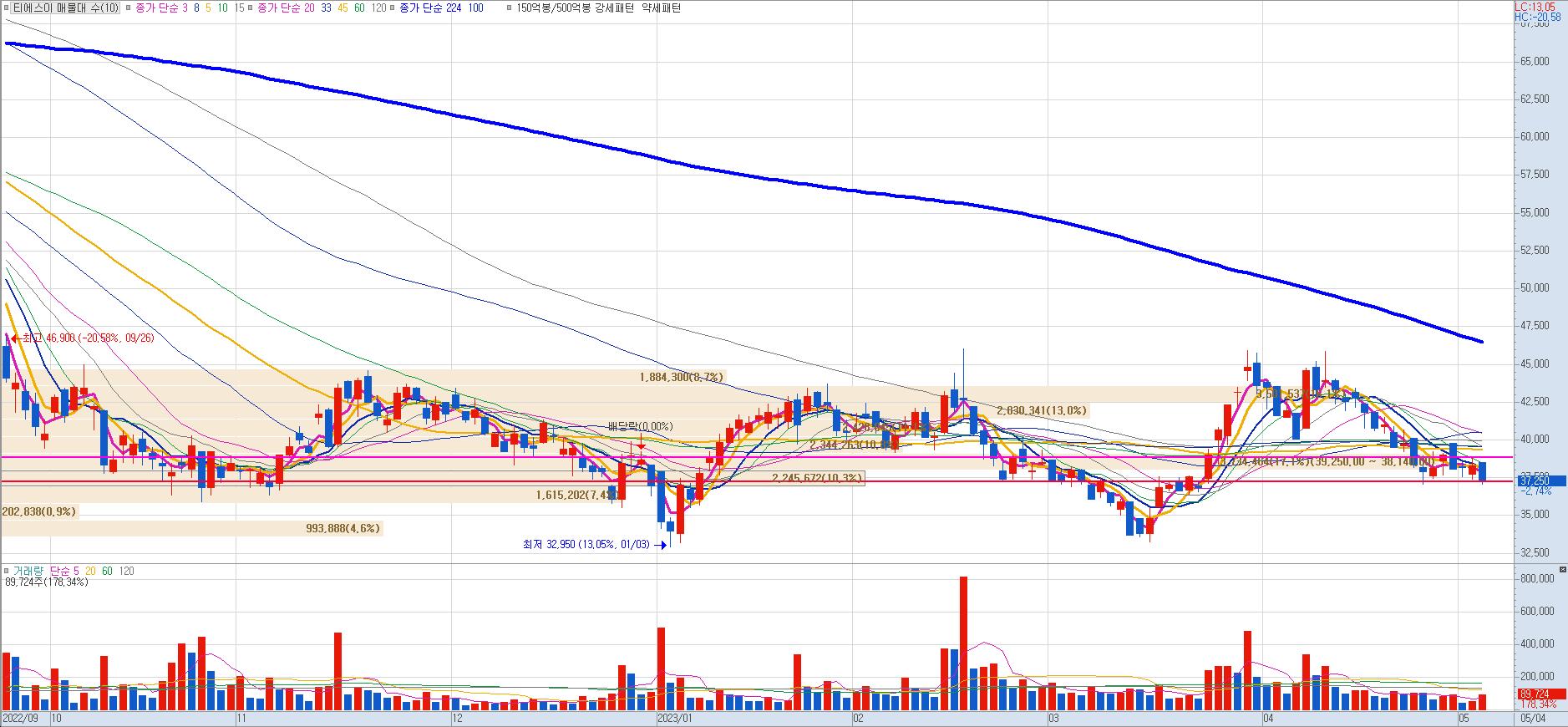This screenshot has height=727, width=1568.
Task: Click the LC:13.05 indicator
Action: tap(1535, 7)
